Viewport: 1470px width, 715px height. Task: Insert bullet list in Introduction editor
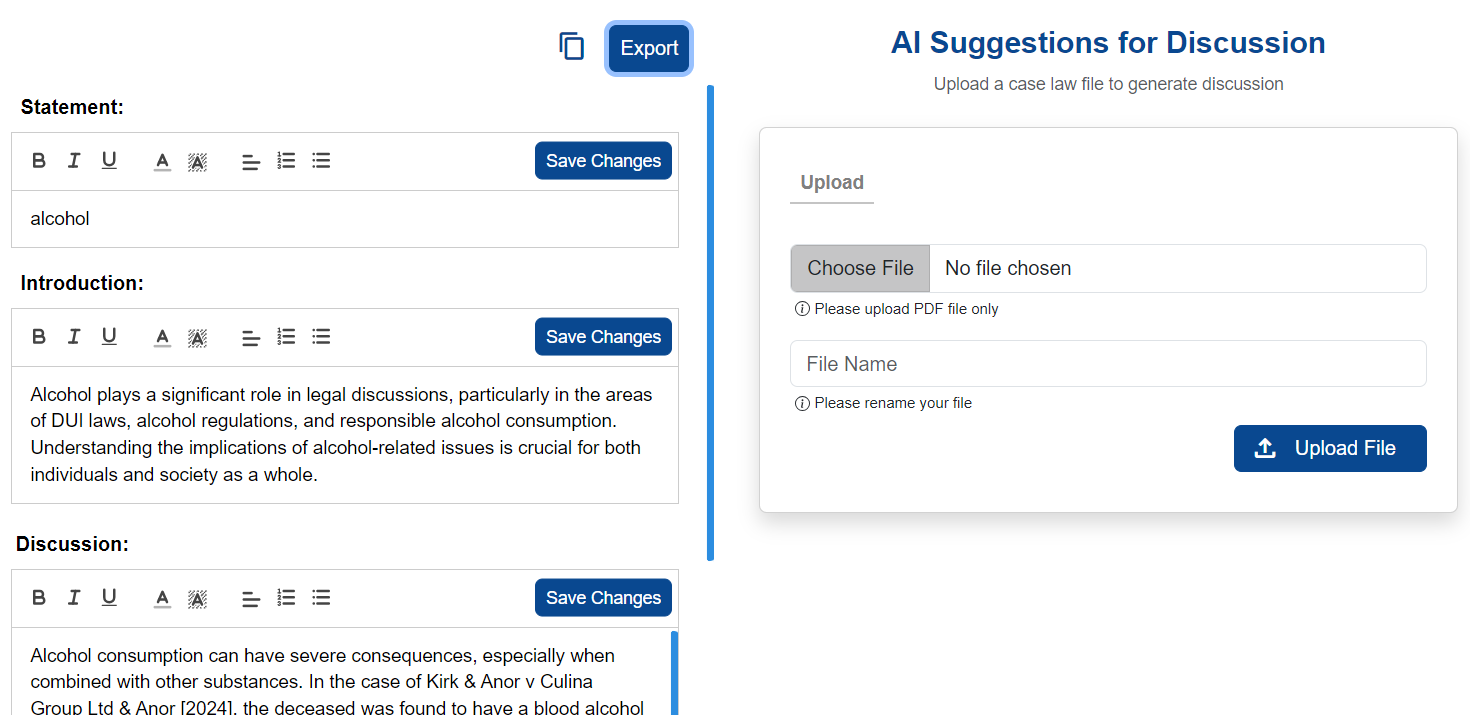[321, 336]
